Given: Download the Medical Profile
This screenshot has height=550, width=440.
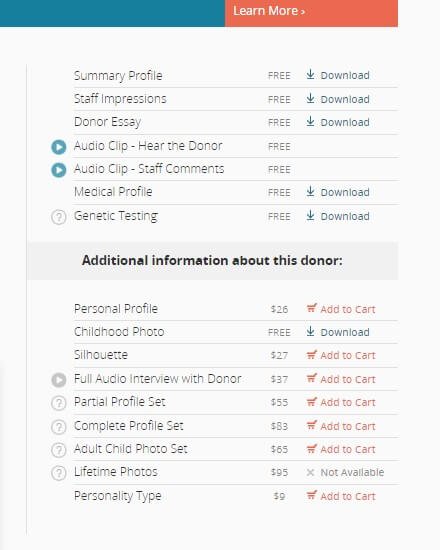Looking at the screenshot, I should 338,192.
